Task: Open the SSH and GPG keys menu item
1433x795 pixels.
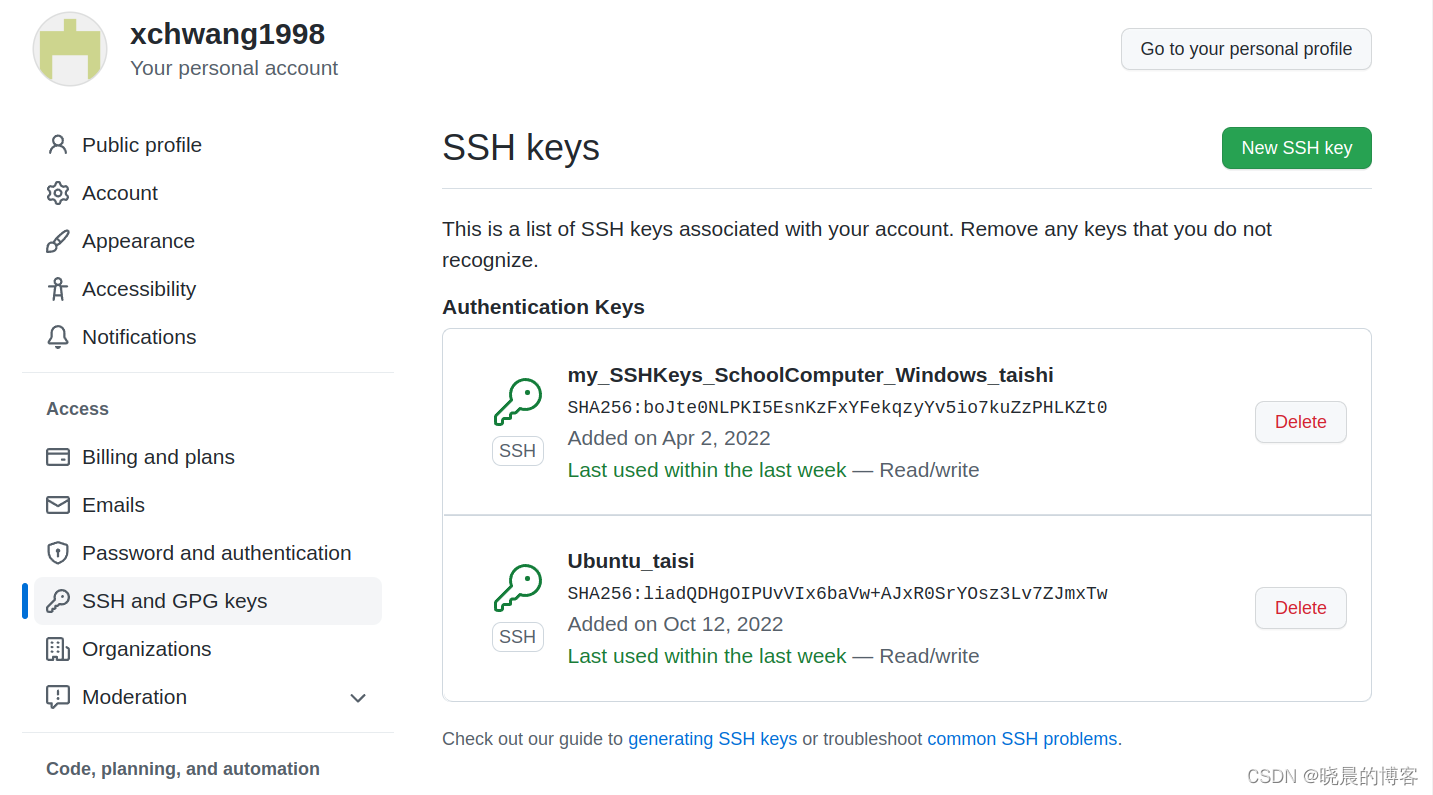Action: pos(208,601)
